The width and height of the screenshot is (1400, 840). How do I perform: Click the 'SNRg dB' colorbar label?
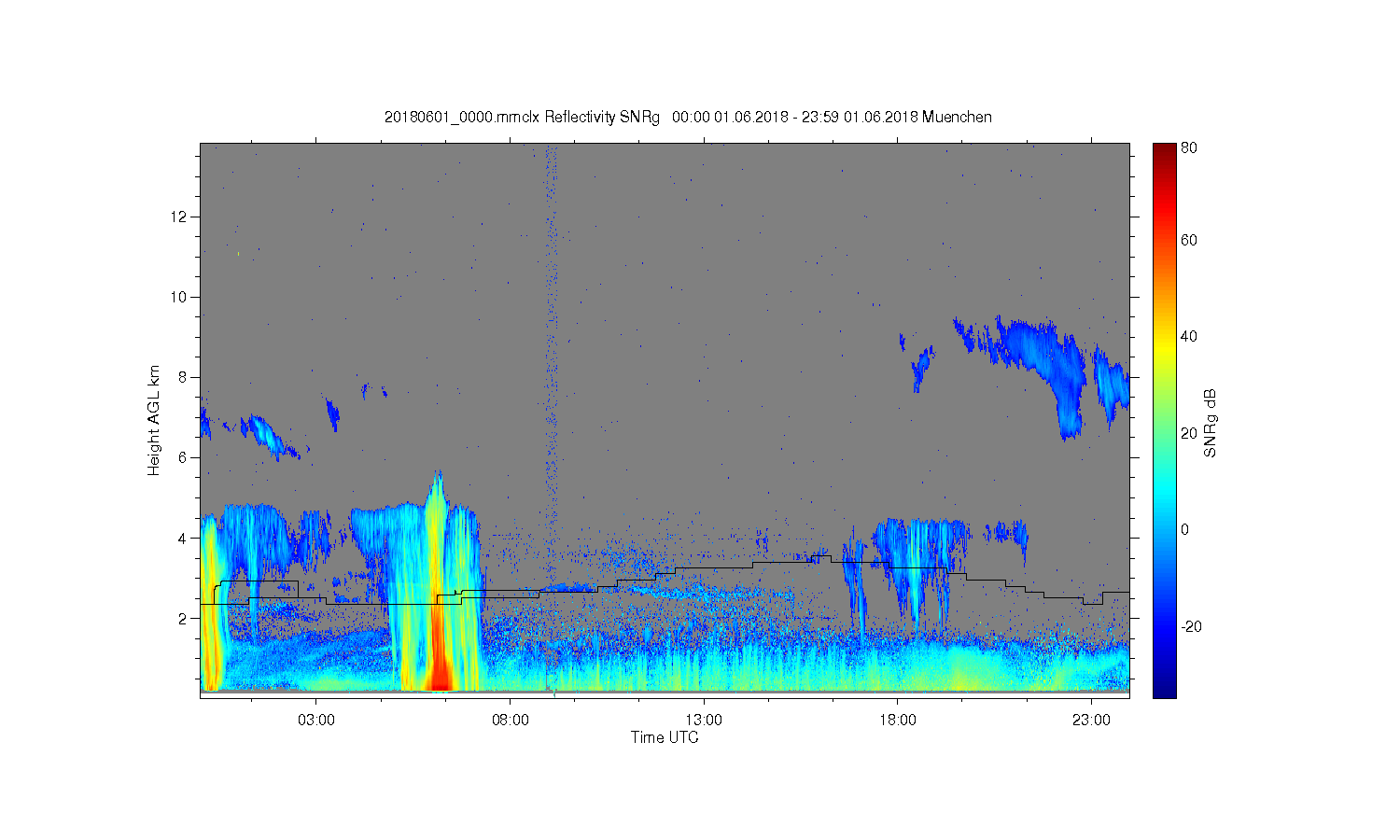(1210, 423)
